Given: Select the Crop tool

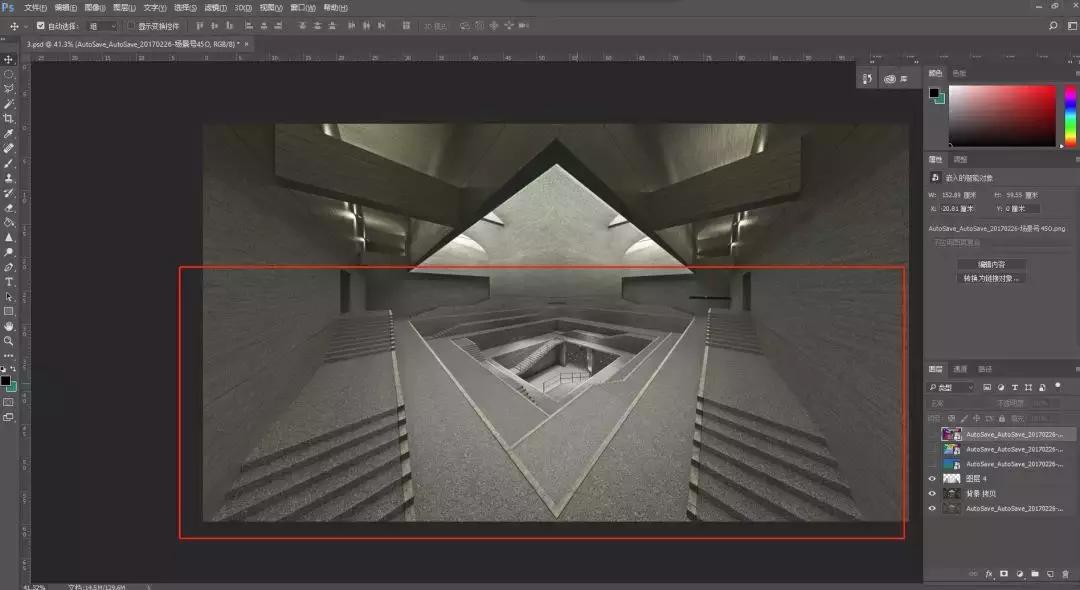Looking at the screenshot, I should click(x=9, y=118).
